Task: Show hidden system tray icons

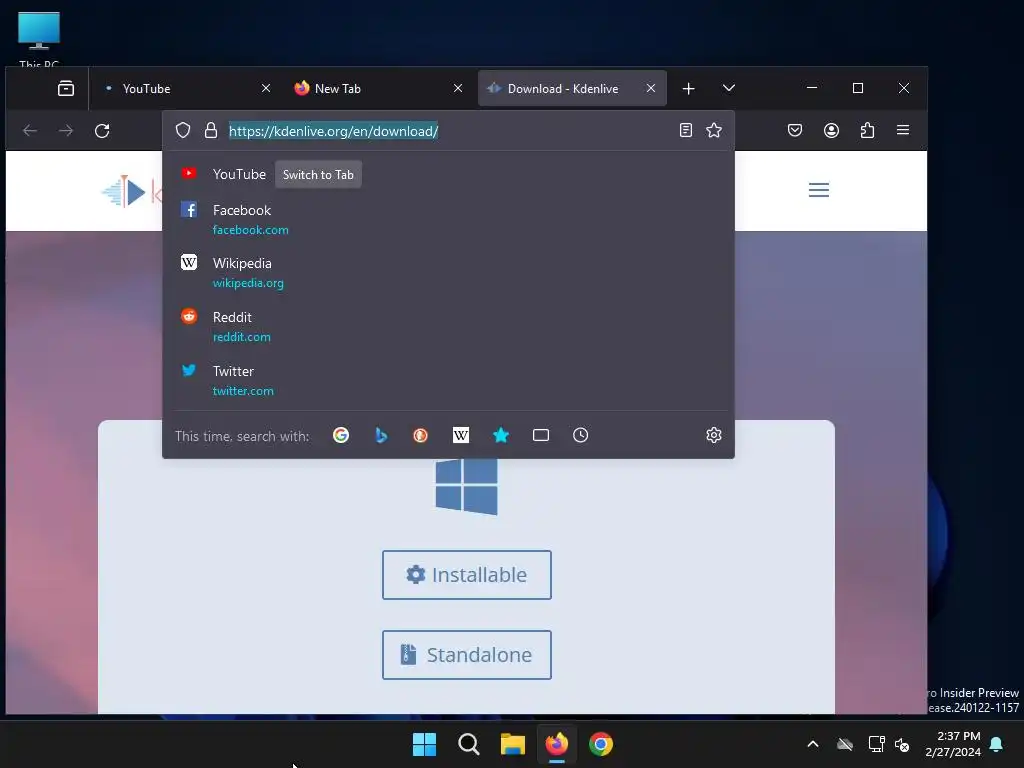Action: point(813,744)
